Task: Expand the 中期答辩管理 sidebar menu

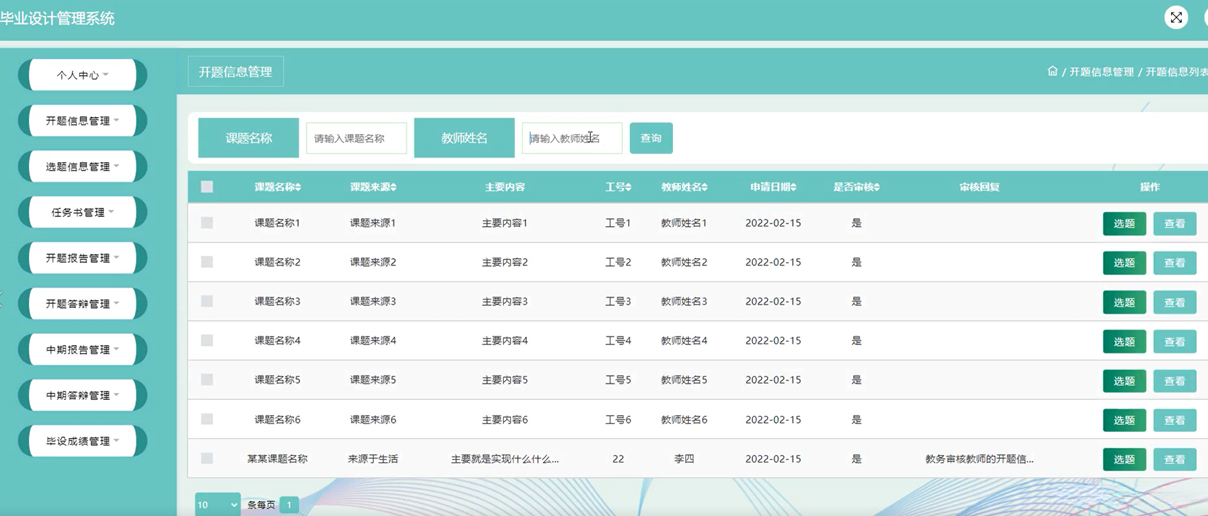Action: 83,395
